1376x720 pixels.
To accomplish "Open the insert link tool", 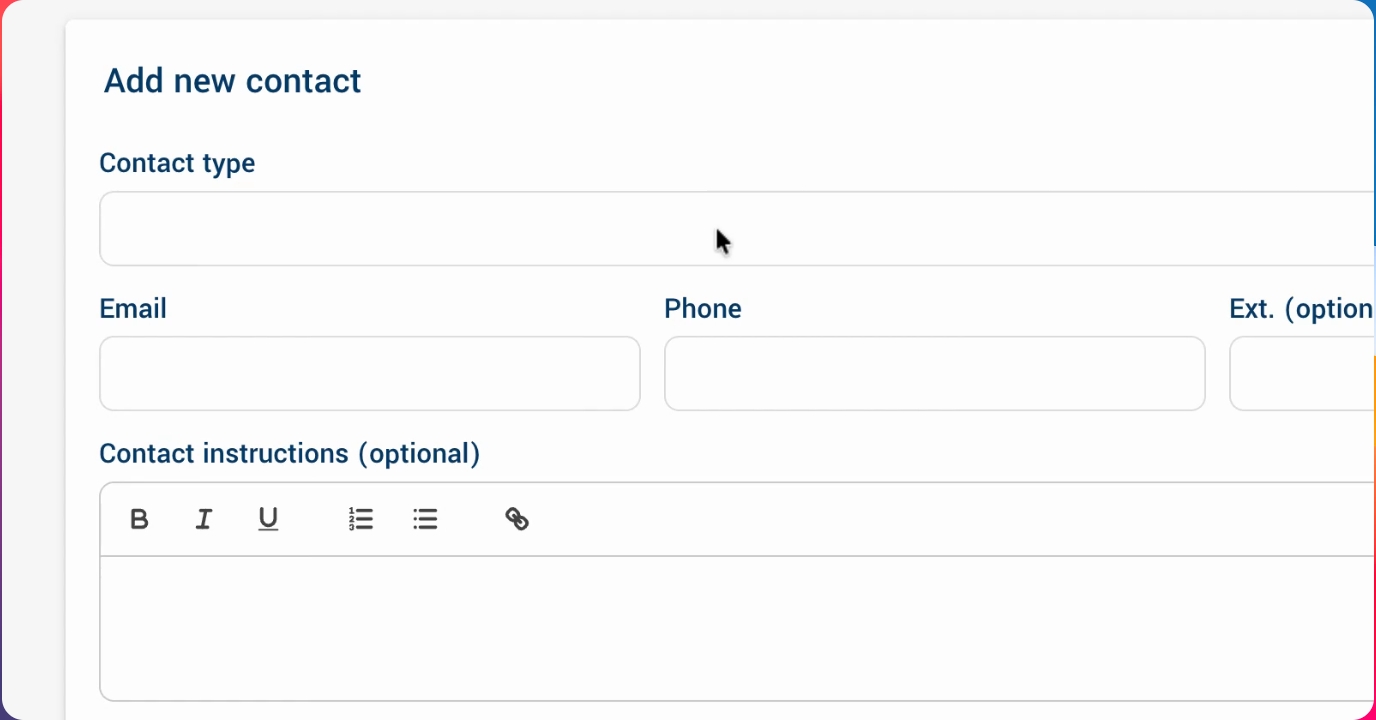I will click(x=517, y=519).
